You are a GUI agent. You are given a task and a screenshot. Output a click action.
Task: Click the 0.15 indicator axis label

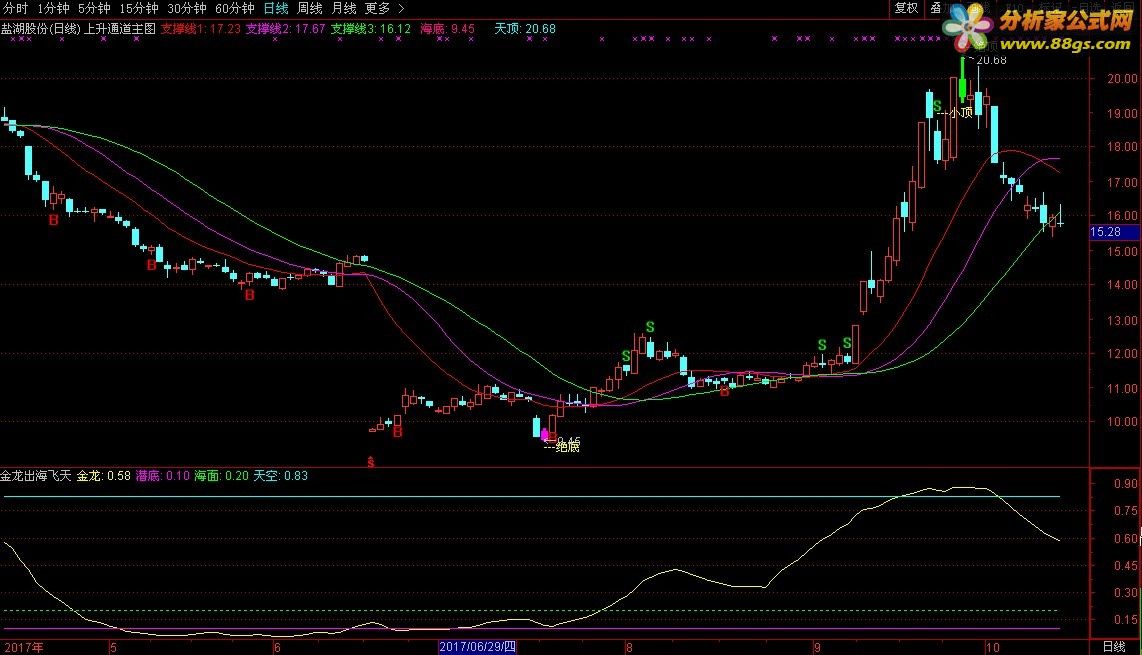click(1126, 620)
